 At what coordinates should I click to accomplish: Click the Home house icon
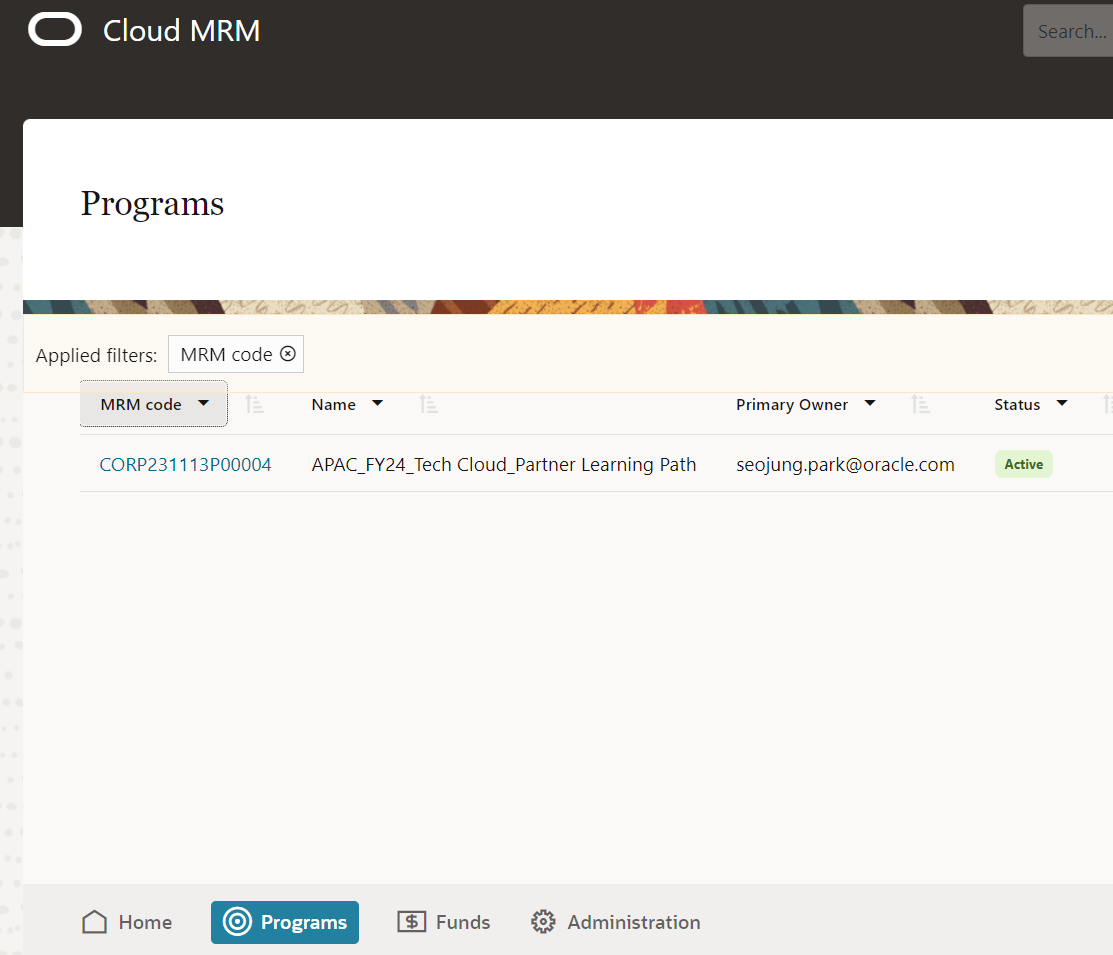pyautogui.click(x=94, y=922)
